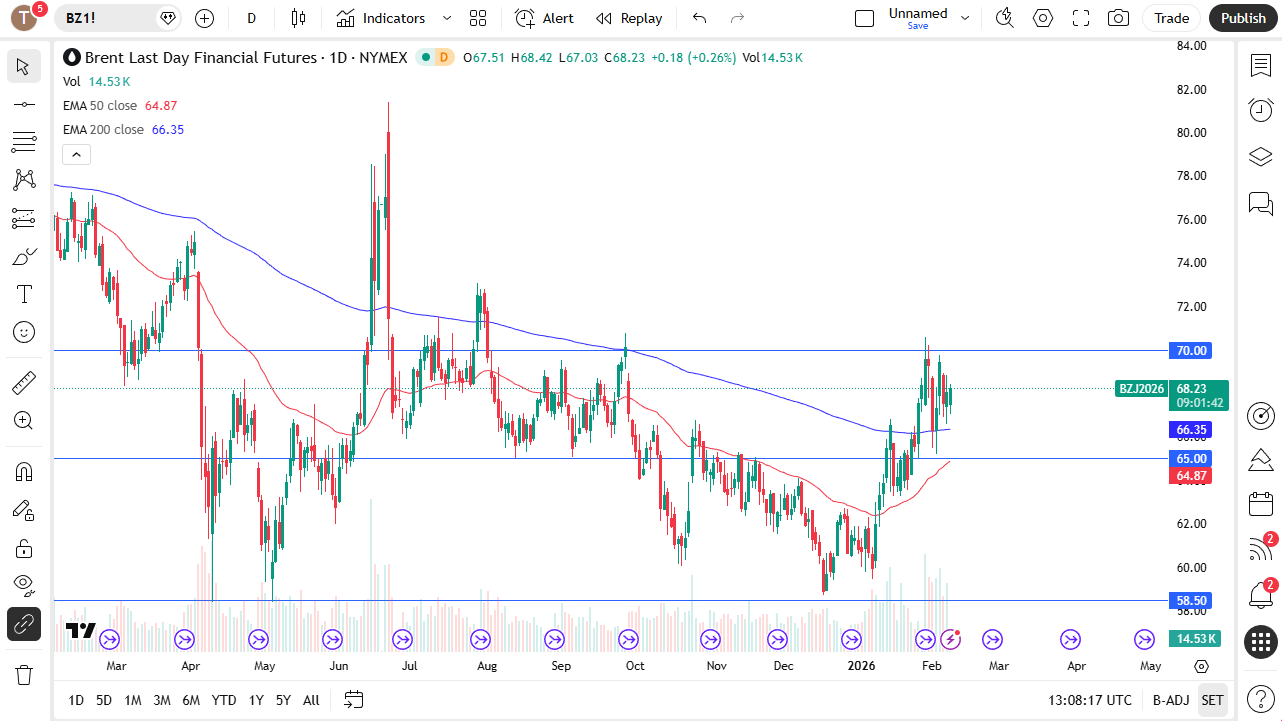Select the YTD time range
The height and width of the screenshot is (721, 1282).
[x=224, y=700]
